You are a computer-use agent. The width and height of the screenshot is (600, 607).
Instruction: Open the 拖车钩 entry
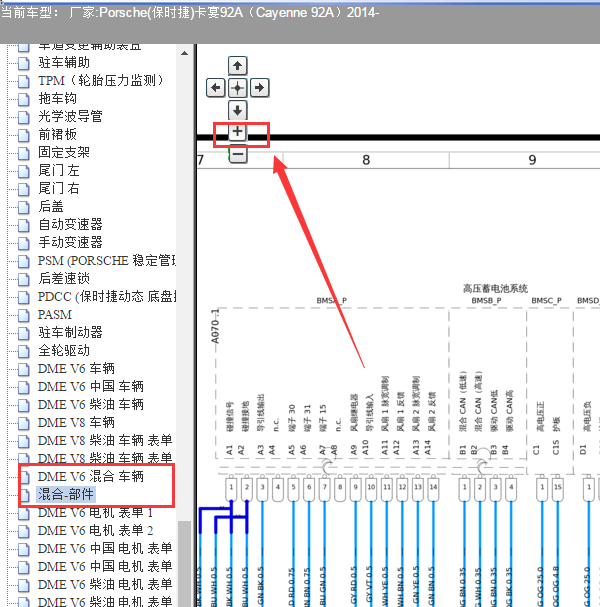click(x=57, y=99)
